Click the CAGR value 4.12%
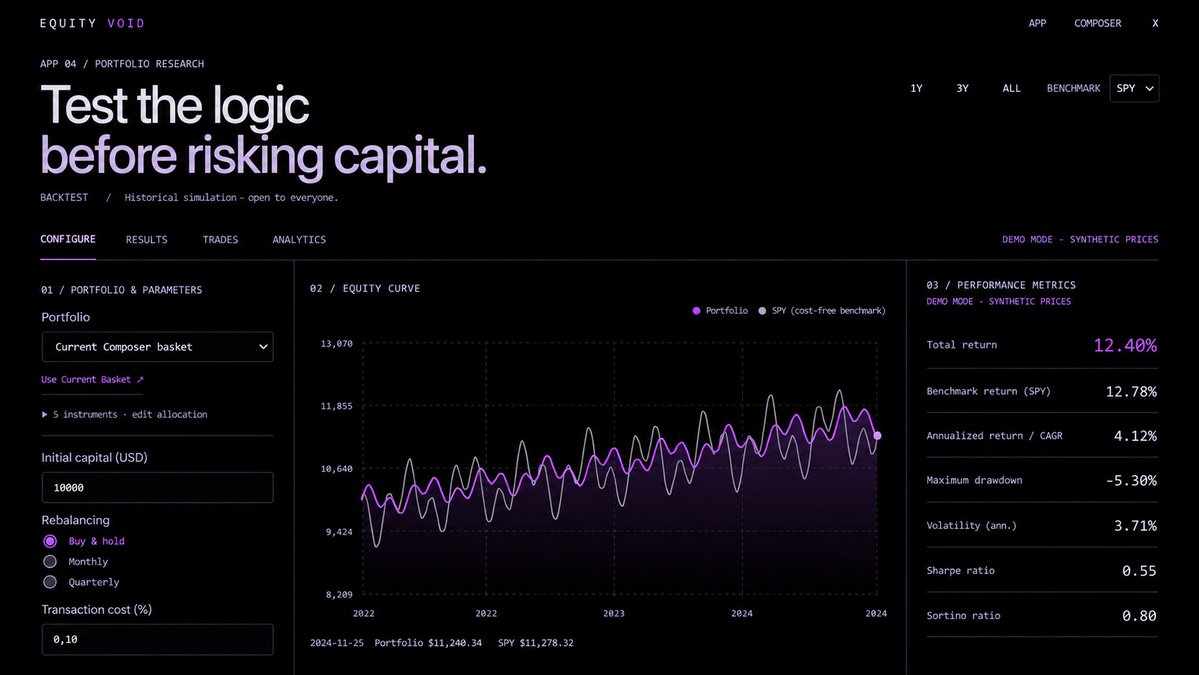The height and width of the screenshot is (675, 1199). pos(1135,436)
